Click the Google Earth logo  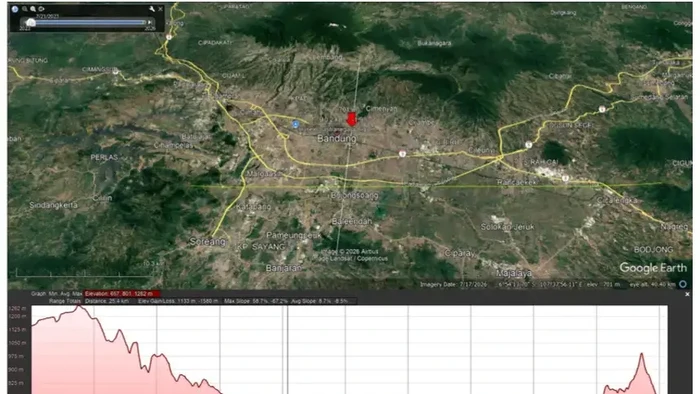point(653,268)
